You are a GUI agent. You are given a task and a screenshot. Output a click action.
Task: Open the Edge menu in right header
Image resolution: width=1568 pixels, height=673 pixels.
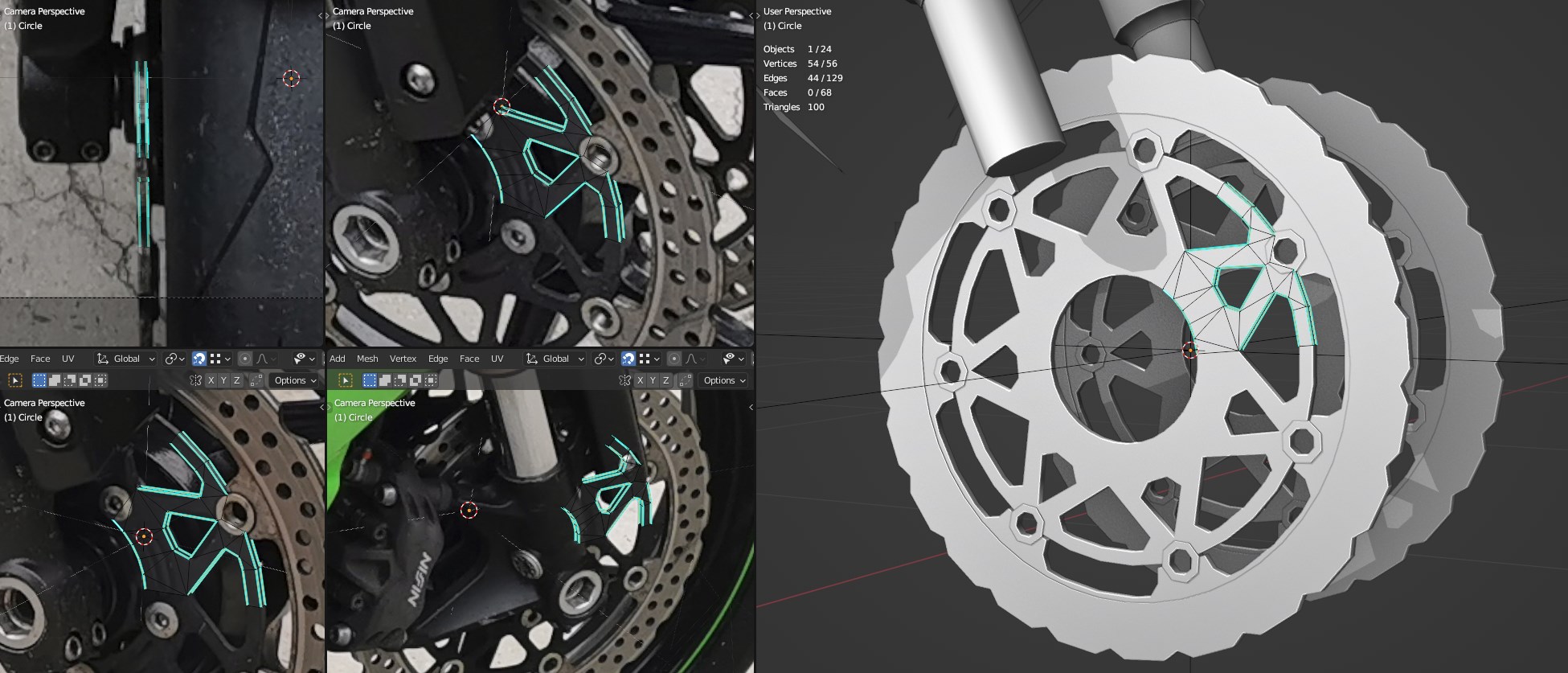tap(438, 359)
